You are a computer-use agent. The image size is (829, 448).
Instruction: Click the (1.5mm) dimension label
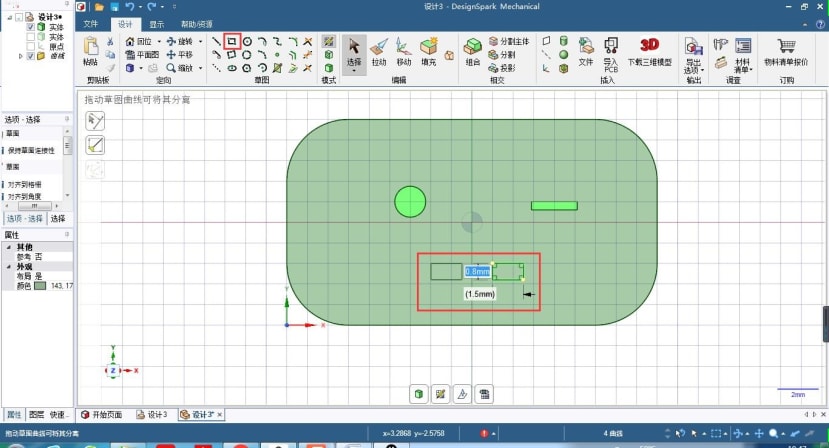coord(480,294)
